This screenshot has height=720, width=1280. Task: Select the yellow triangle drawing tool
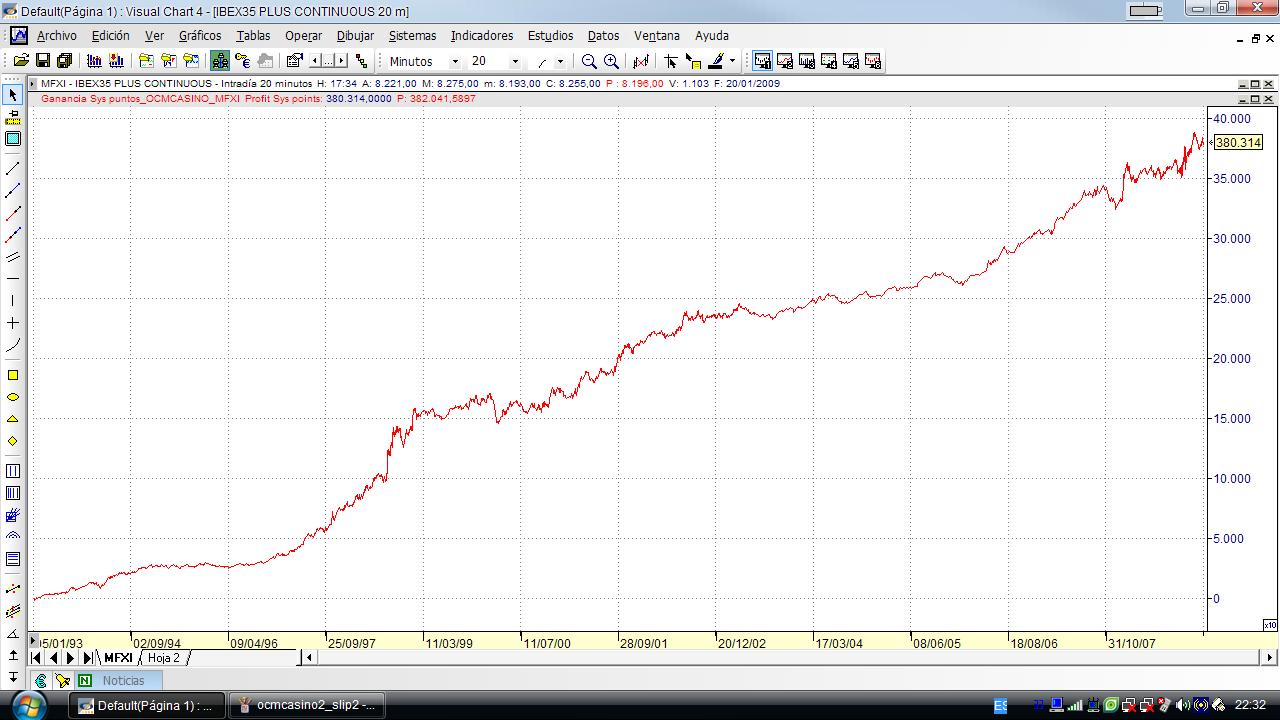click(13, 419)
